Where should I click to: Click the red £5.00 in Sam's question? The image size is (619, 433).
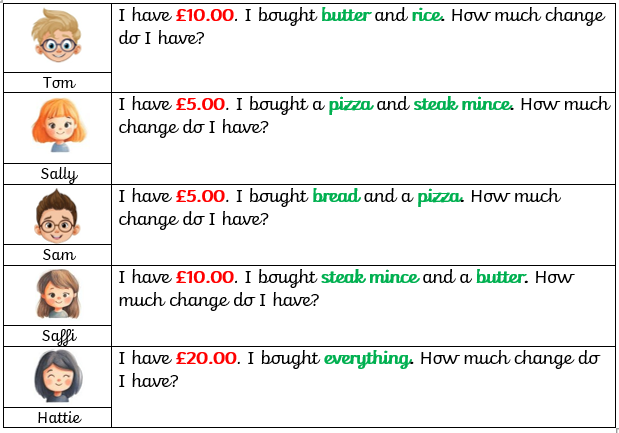(x=200, y=197)
